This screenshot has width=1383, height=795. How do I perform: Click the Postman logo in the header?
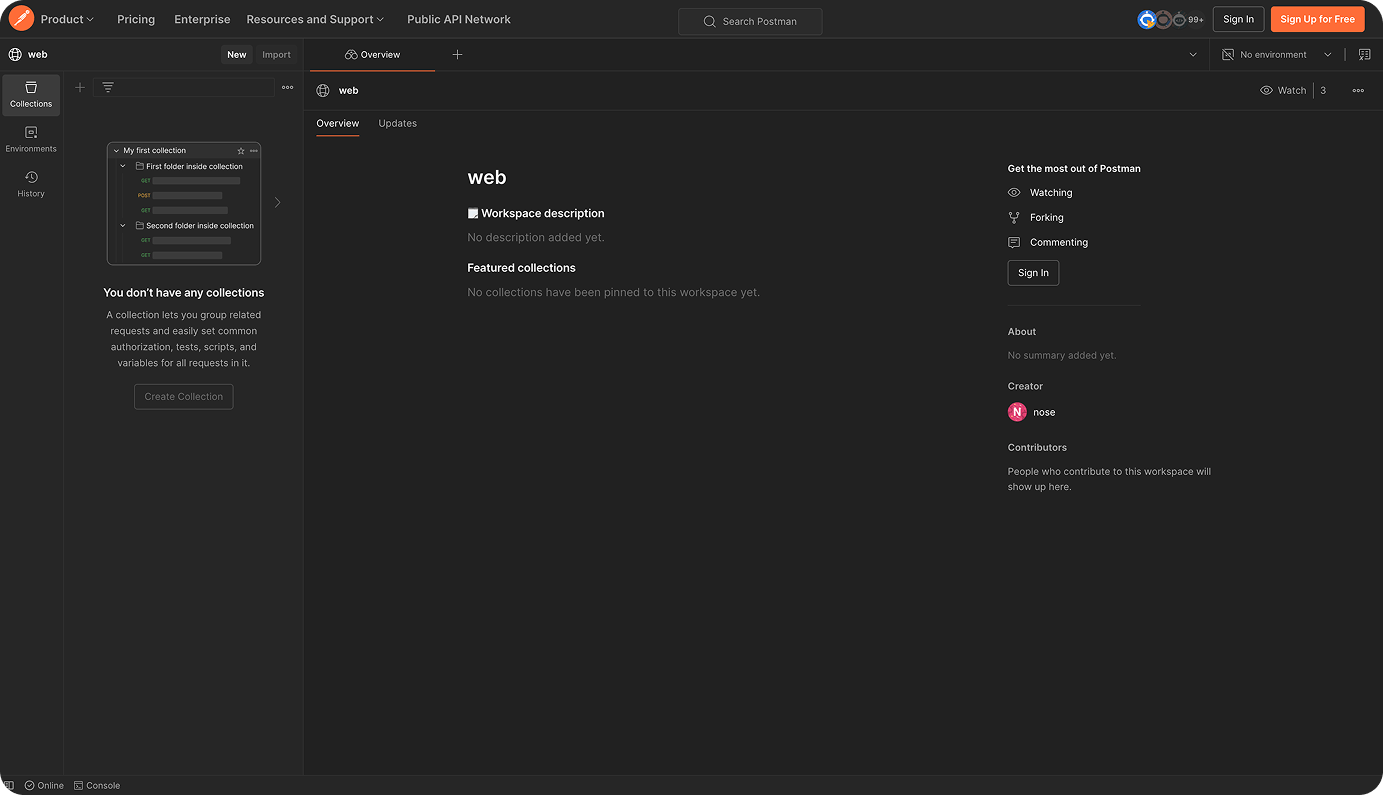[x=21, y=18]
